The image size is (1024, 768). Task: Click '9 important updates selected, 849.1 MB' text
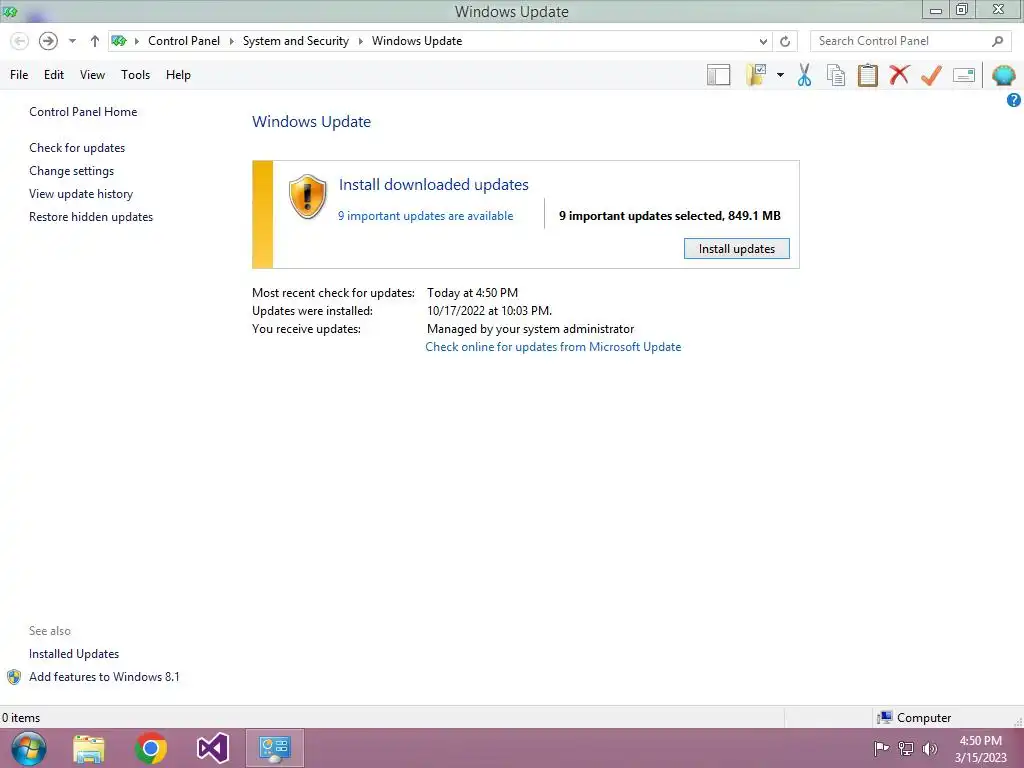[669, 216]
